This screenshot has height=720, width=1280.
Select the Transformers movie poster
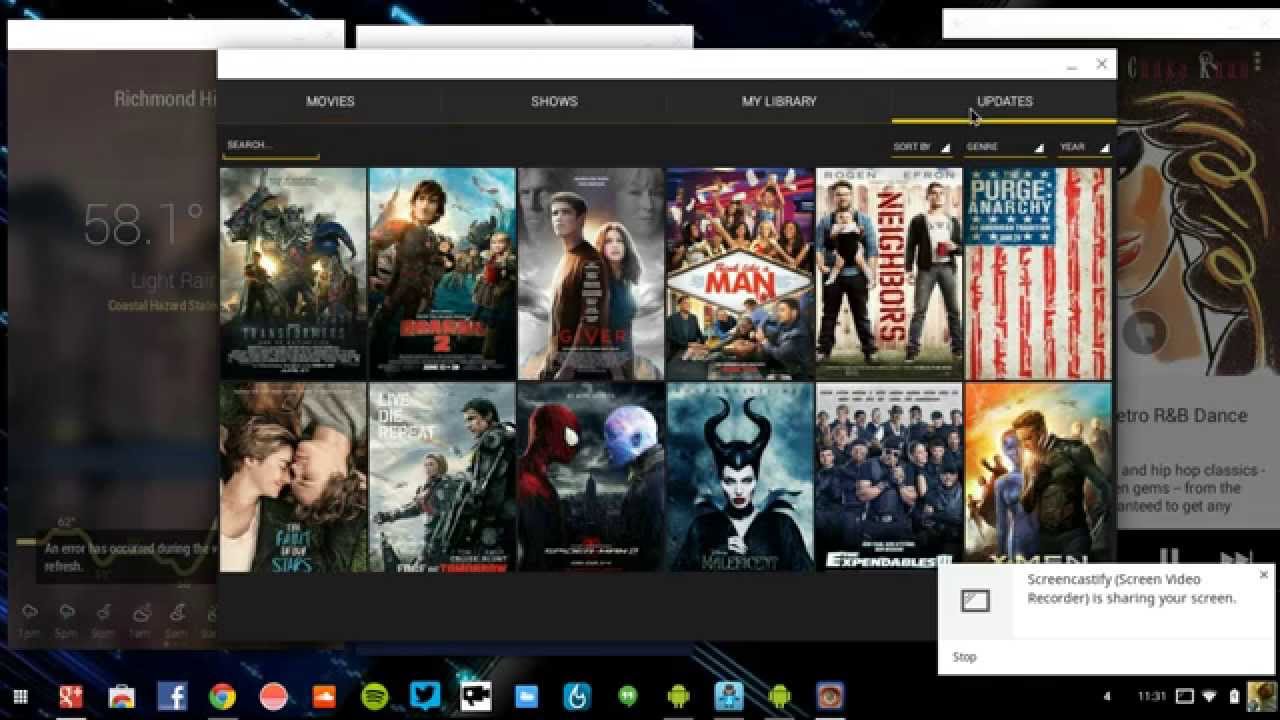click(x=293, y=273)
